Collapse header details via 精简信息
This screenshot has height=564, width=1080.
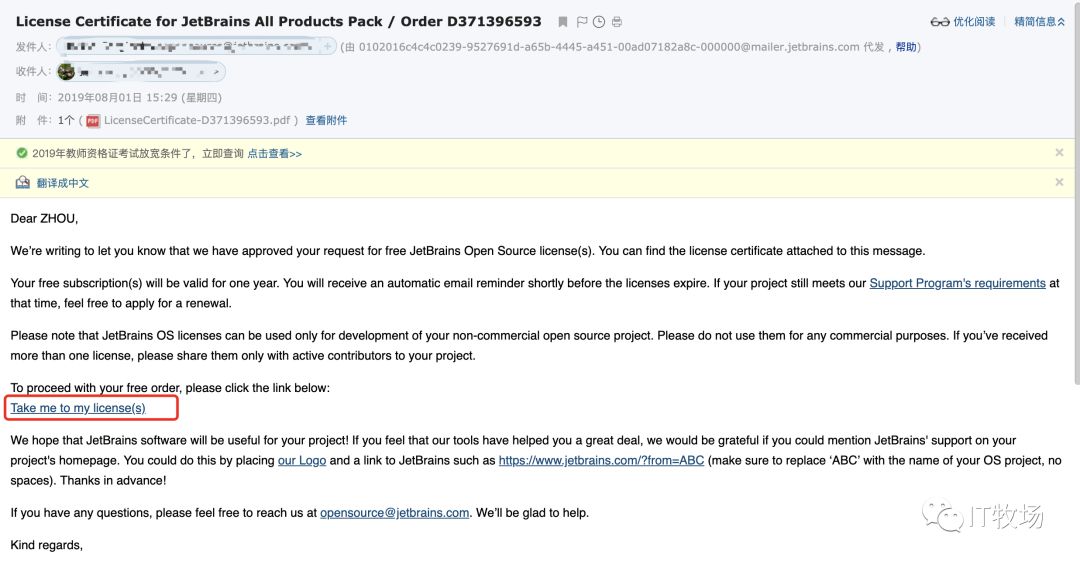click(1040, 22)
